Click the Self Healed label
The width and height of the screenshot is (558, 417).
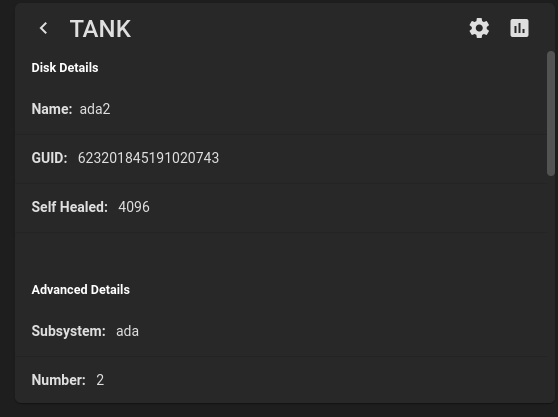(70, 207)
